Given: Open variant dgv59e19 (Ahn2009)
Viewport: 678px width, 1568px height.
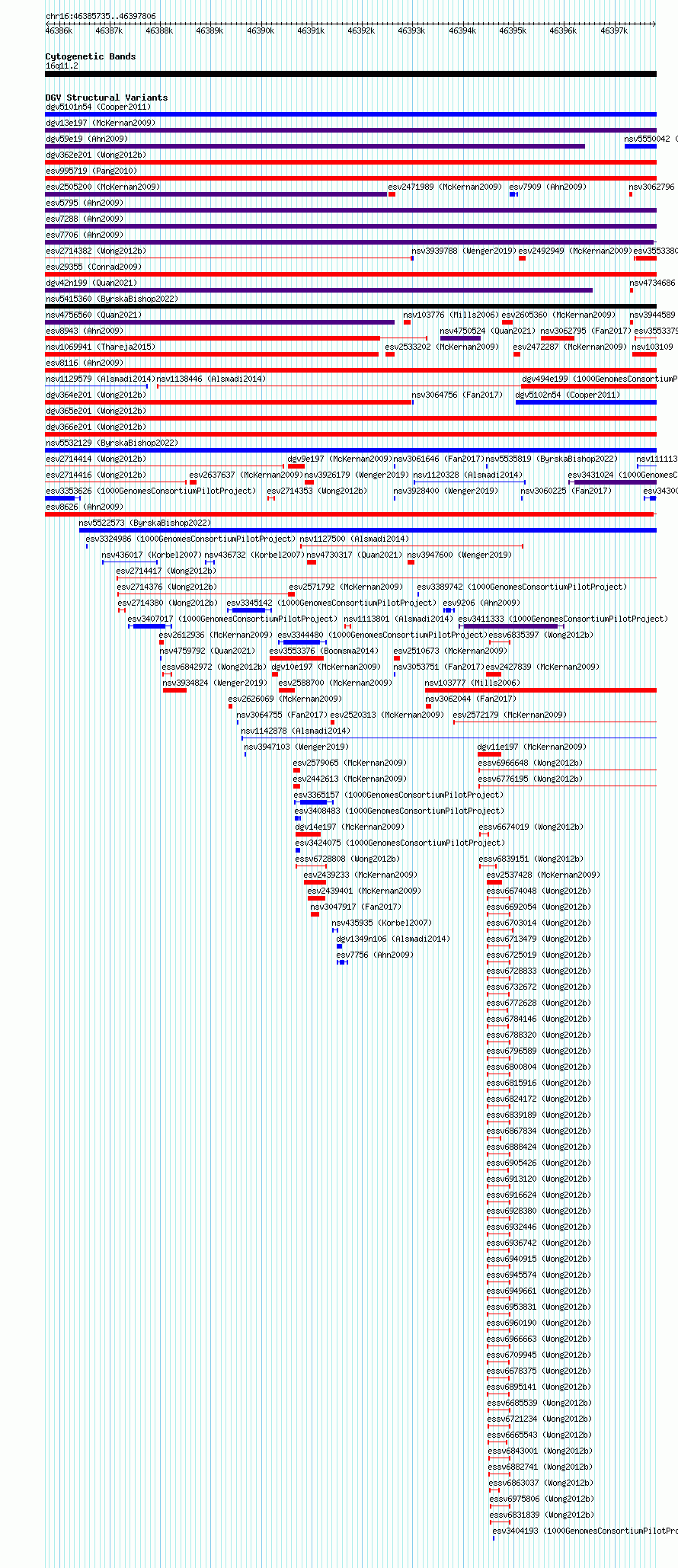Looking at the screenshot, I should click(x=87, y=139).
